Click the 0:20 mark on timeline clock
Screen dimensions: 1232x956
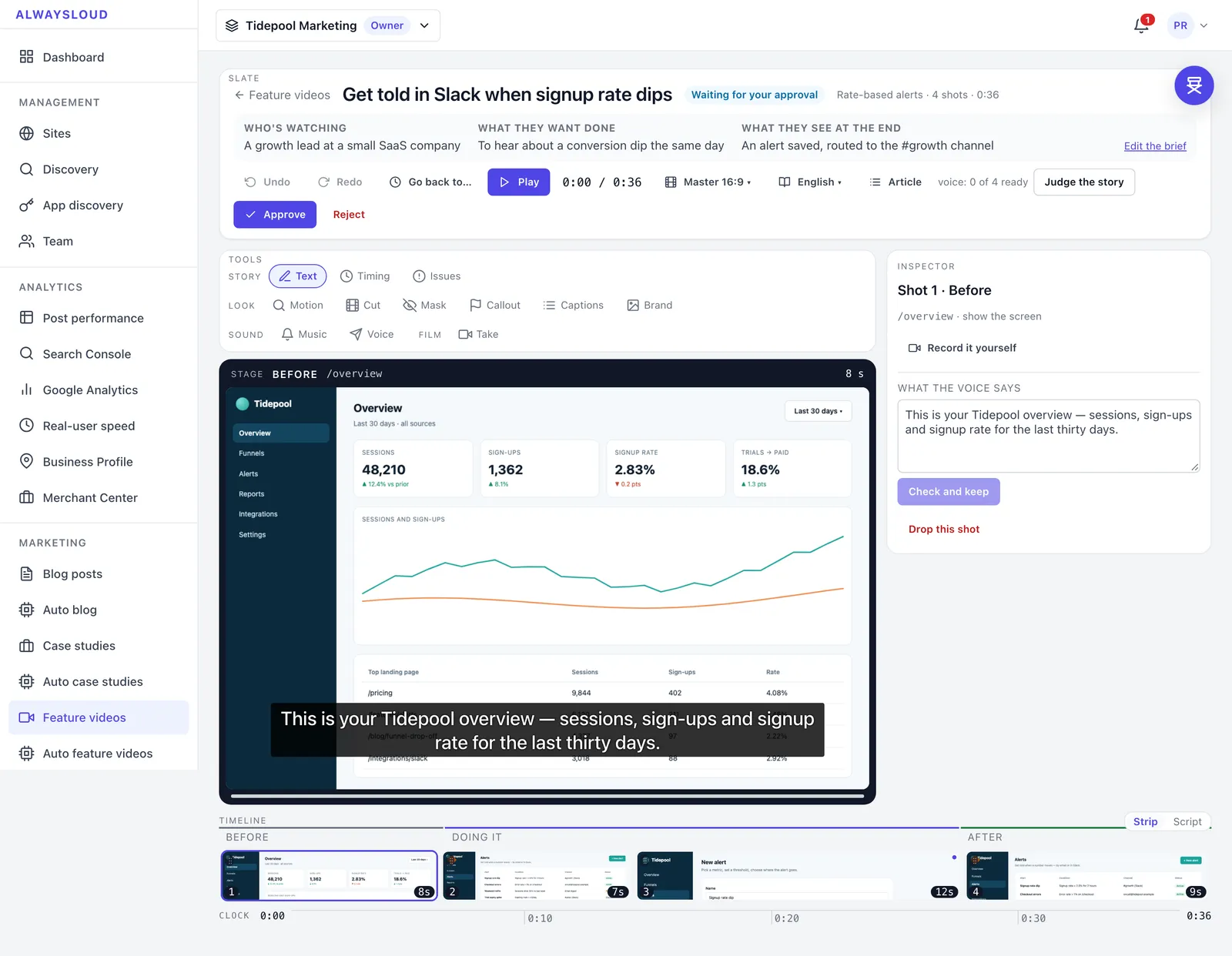(786, 918)
